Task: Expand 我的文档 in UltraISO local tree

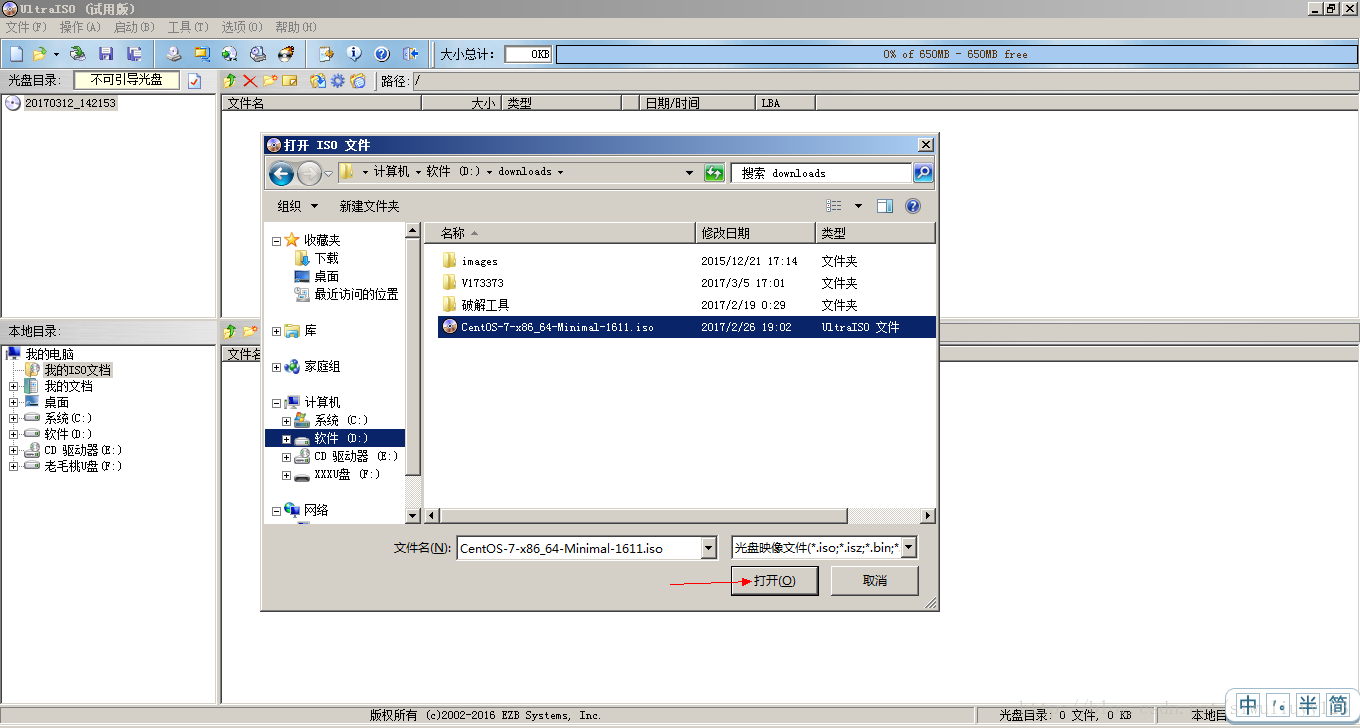Action: (x=14, y=386)
